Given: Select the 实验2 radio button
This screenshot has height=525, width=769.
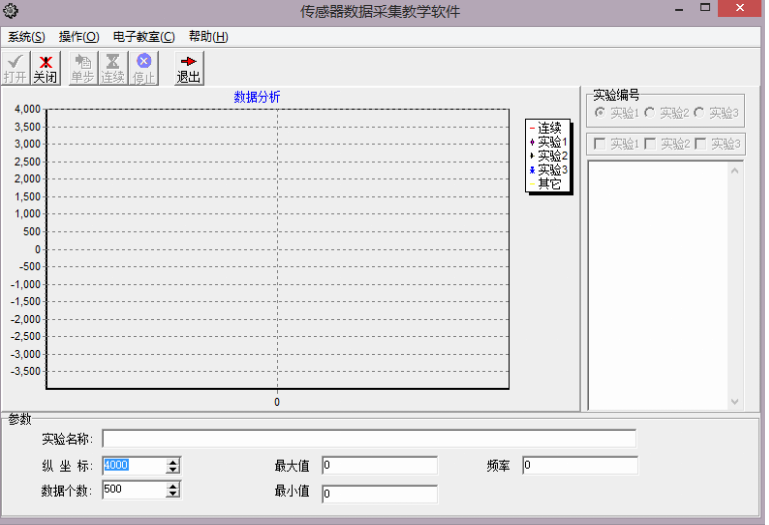Looking at the screenshot, I should click(649, 113).
